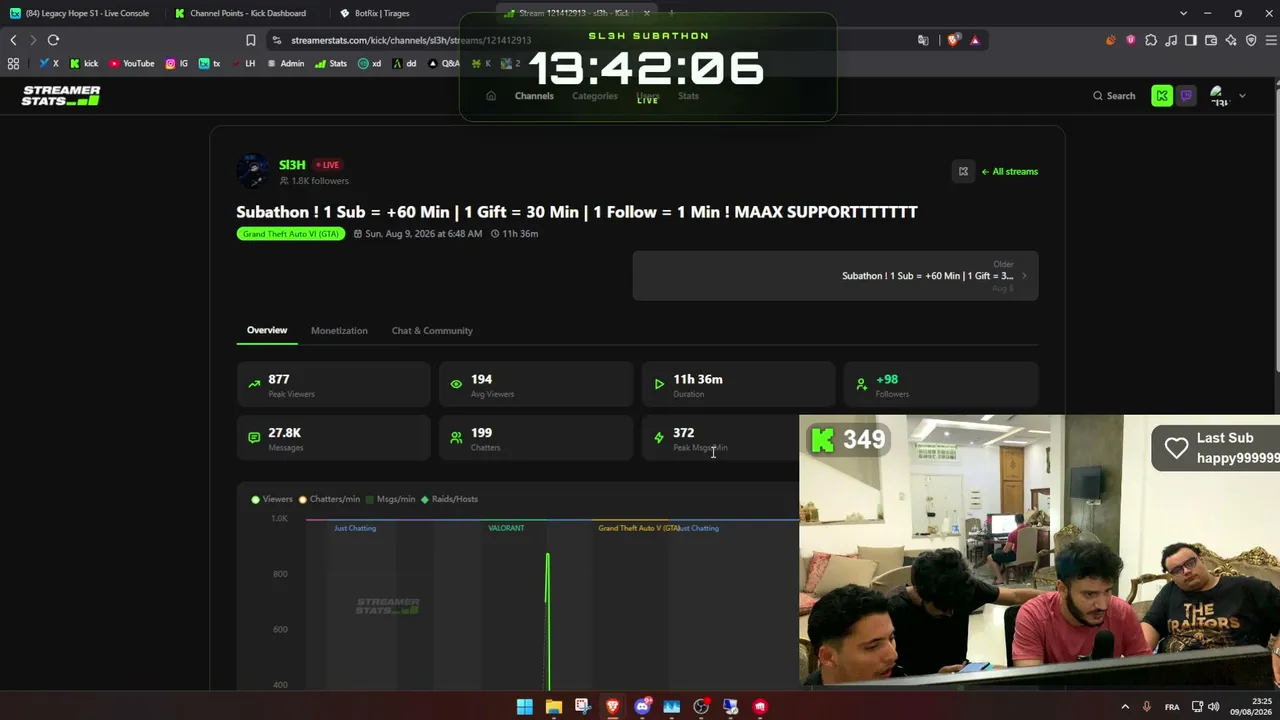This screenshot has height=720, width=1280.
Task: Switch to the Chat & Community tab
Action: 432,331
